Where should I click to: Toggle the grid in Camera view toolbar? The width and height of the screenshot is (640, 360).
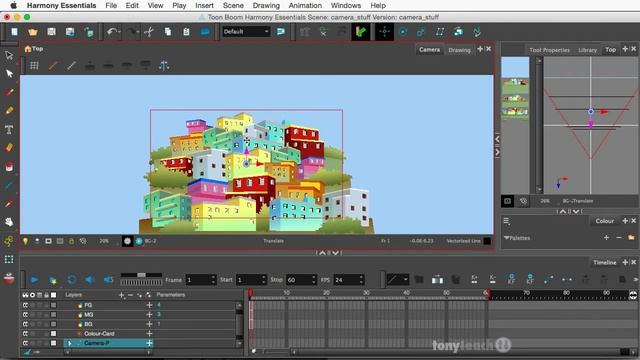[34, 65]
